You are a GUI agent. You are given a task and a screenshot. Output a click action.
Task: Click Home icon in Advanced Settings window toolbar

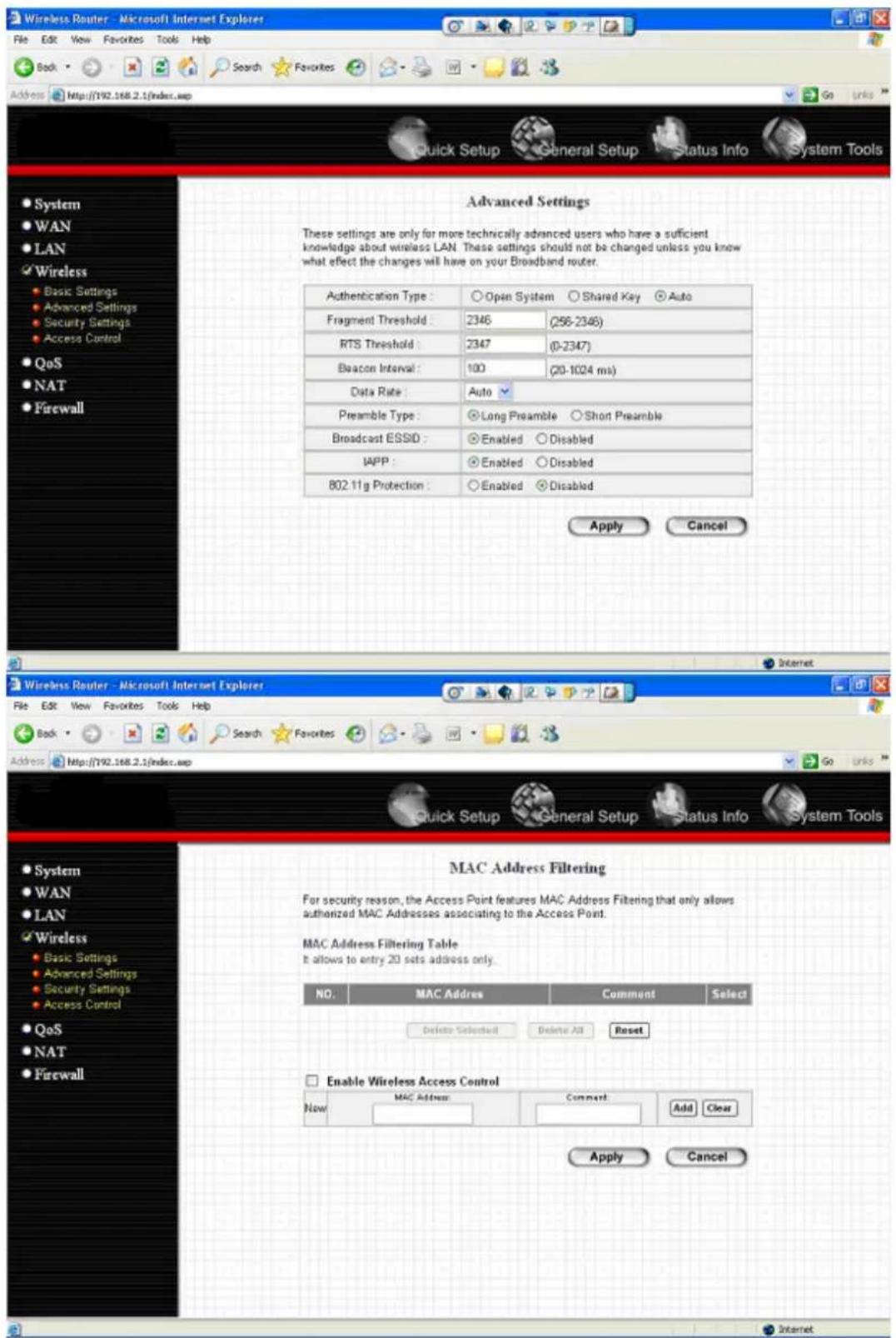point(189,67)
